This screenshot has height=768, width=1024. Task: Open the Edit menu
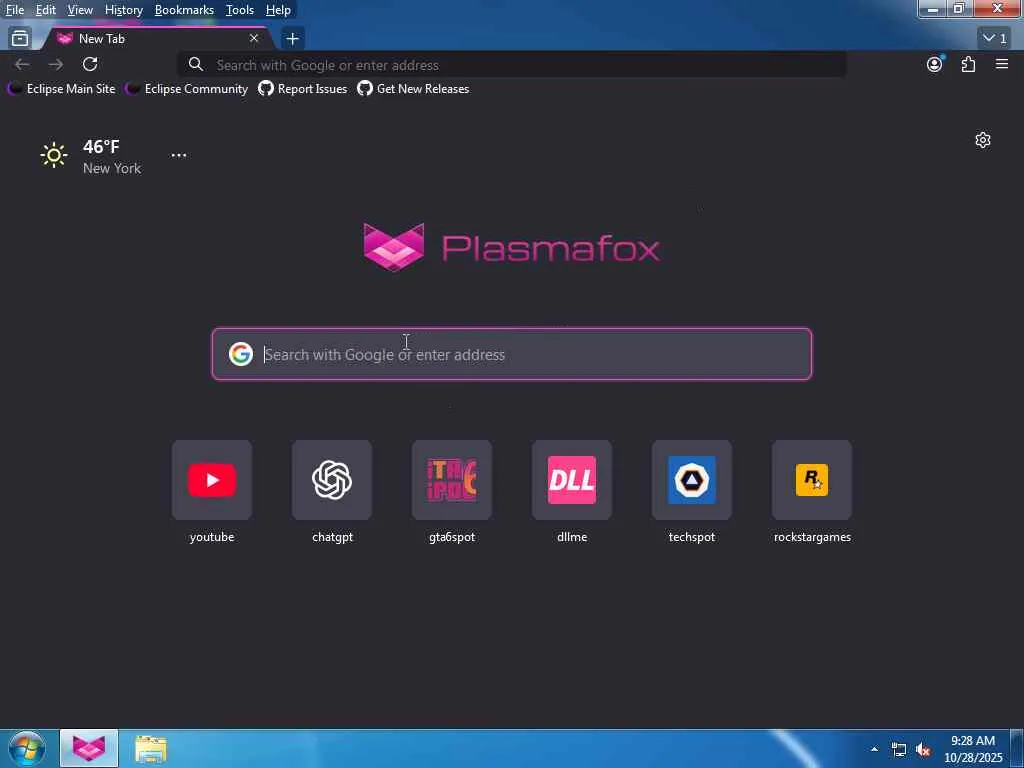[46, 10]
